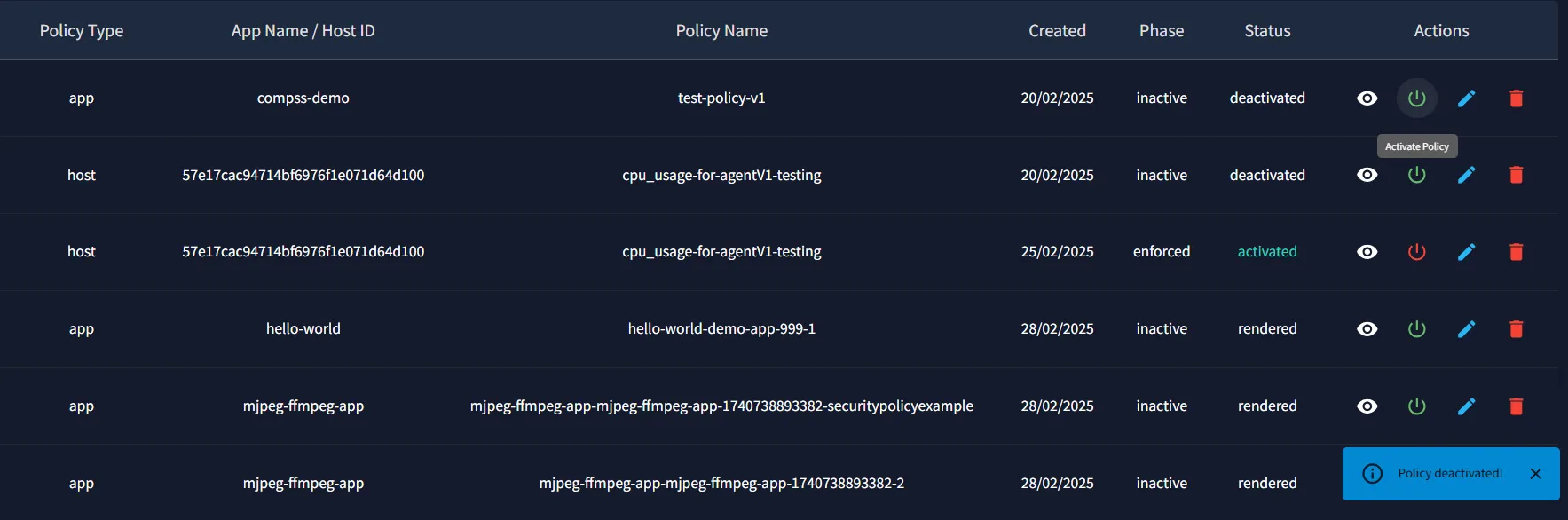Image resolution: width=1568 pixels, height=520 pixels.
Task: Select the compss-demo app name cell
Action: pos(303,98)
